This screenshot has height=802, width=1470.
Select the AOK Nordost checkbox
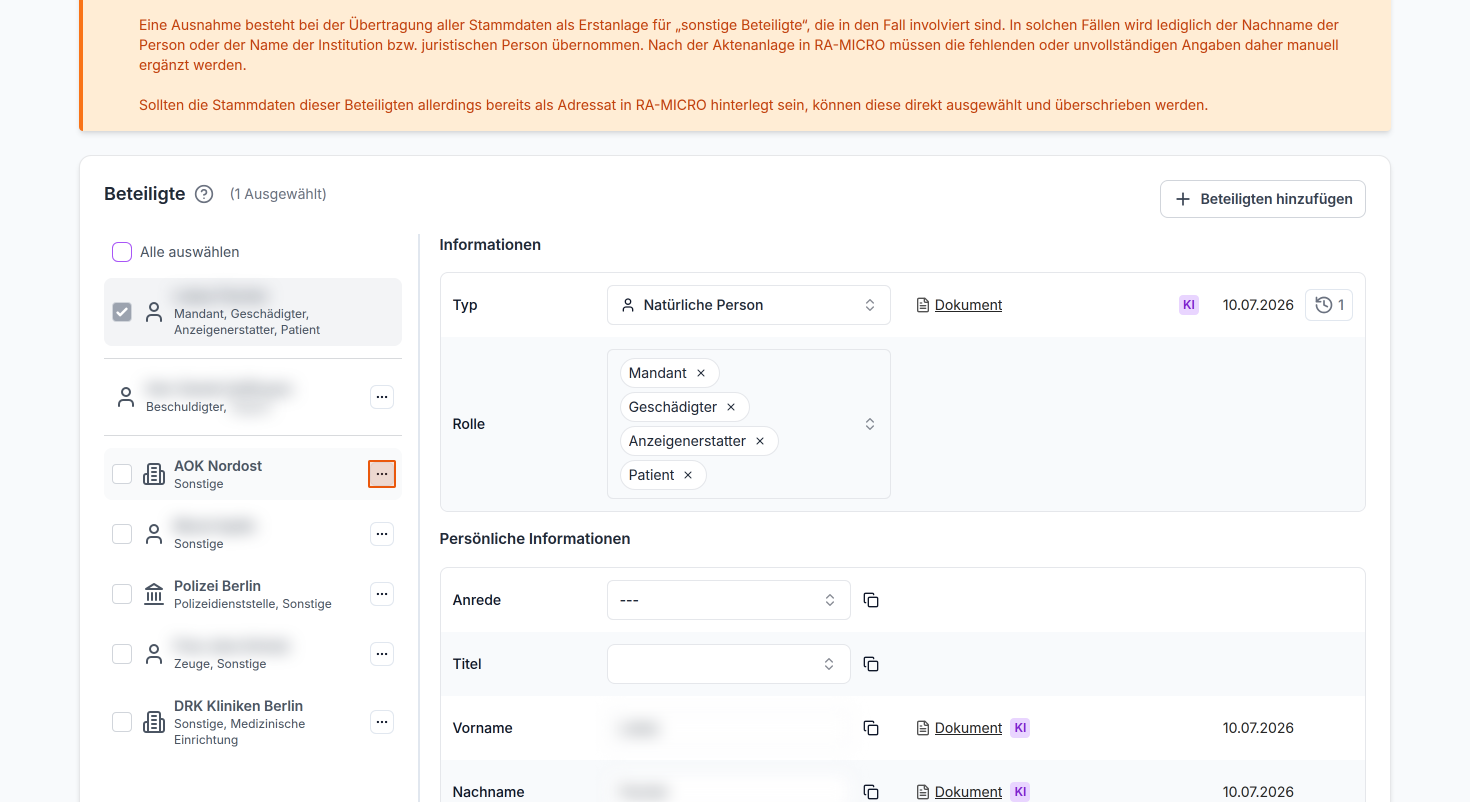pyautogui.click(x=122, y=474)
